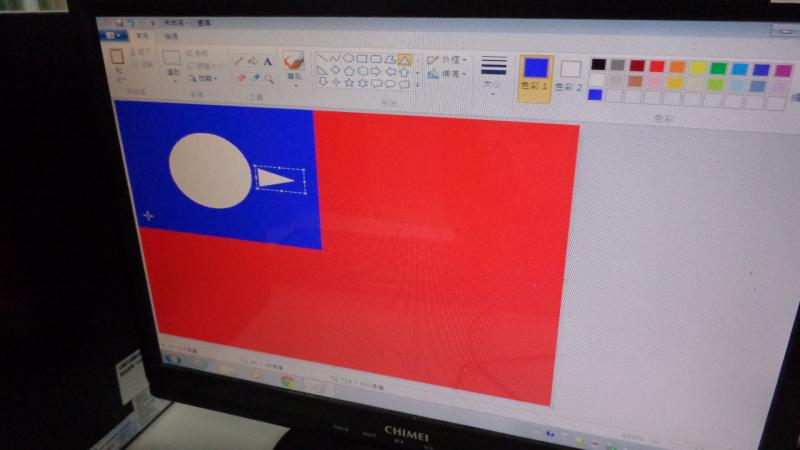Image resolution: width=800 pixels, height=450 pixels.
Task: Pick the dark red palette color
Action: coord(637,65)
